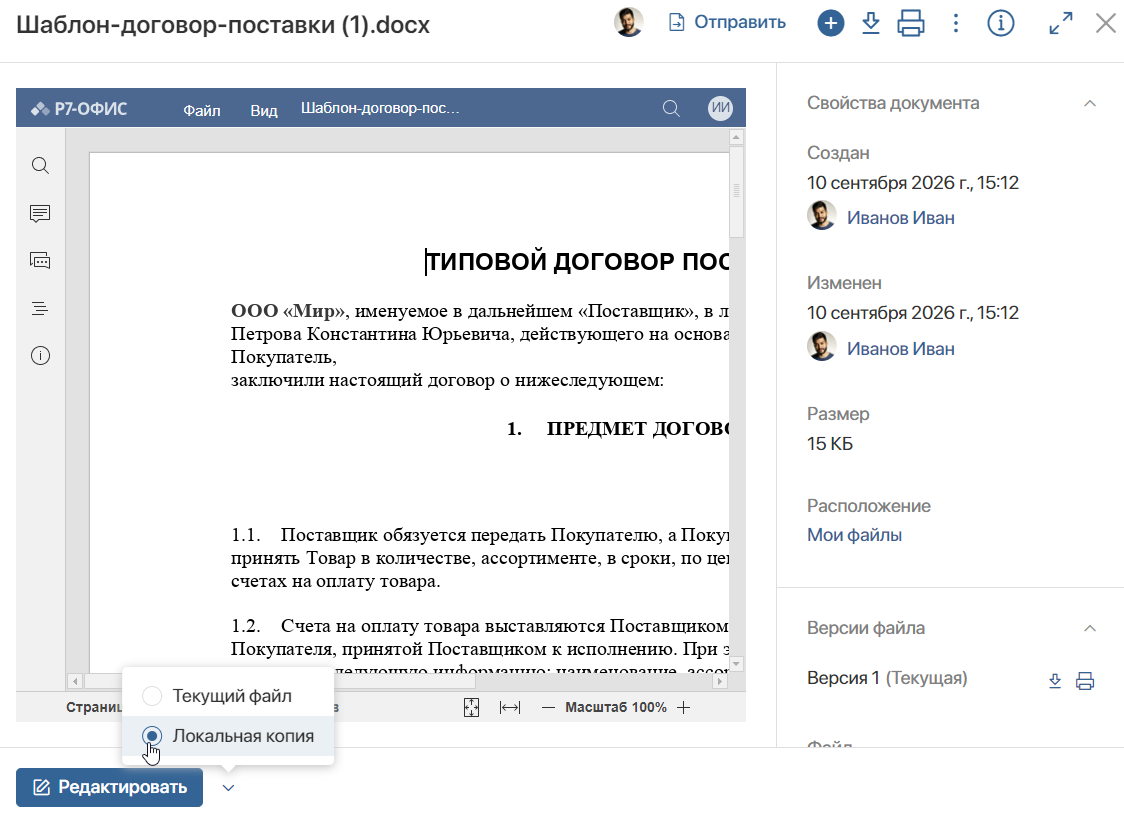Click the info icon in the editor's left sidebar
The width and height of the screenshot is (1124, 813).
40,356
